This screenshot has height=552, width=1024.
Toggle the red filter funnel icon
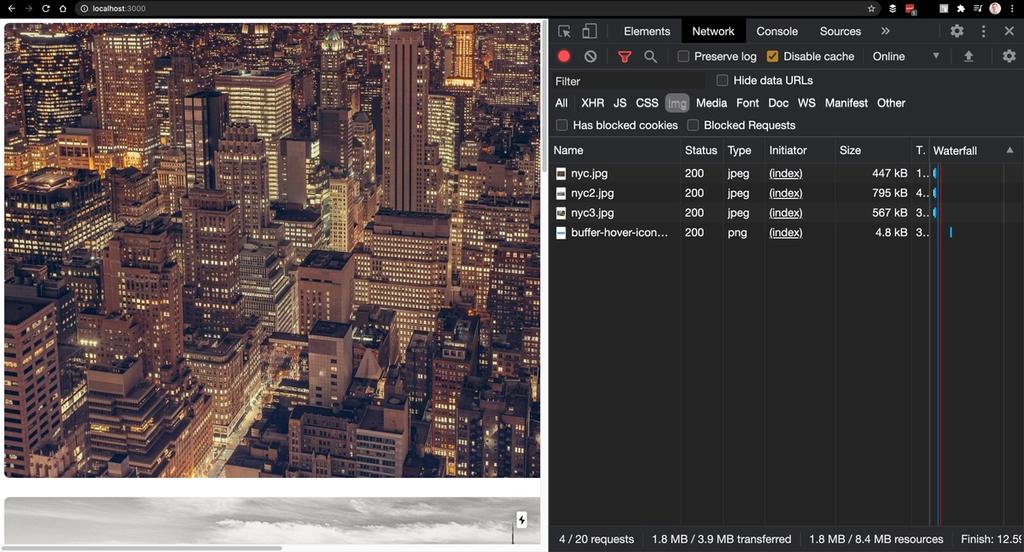click(624, 57)
